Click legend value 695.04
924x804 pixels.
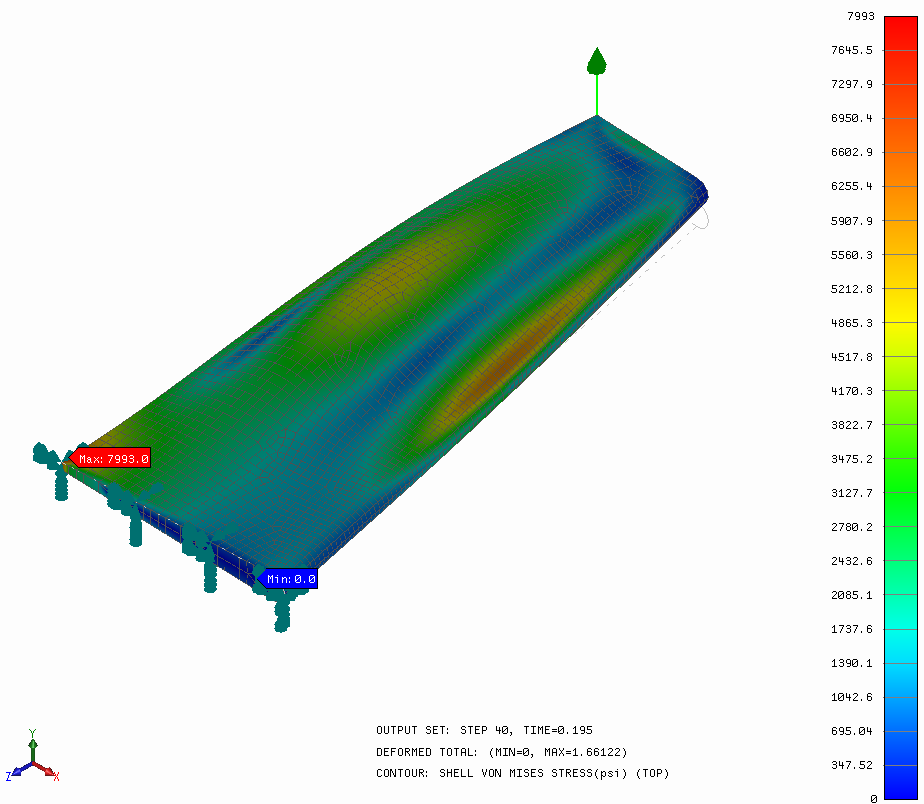852,731
